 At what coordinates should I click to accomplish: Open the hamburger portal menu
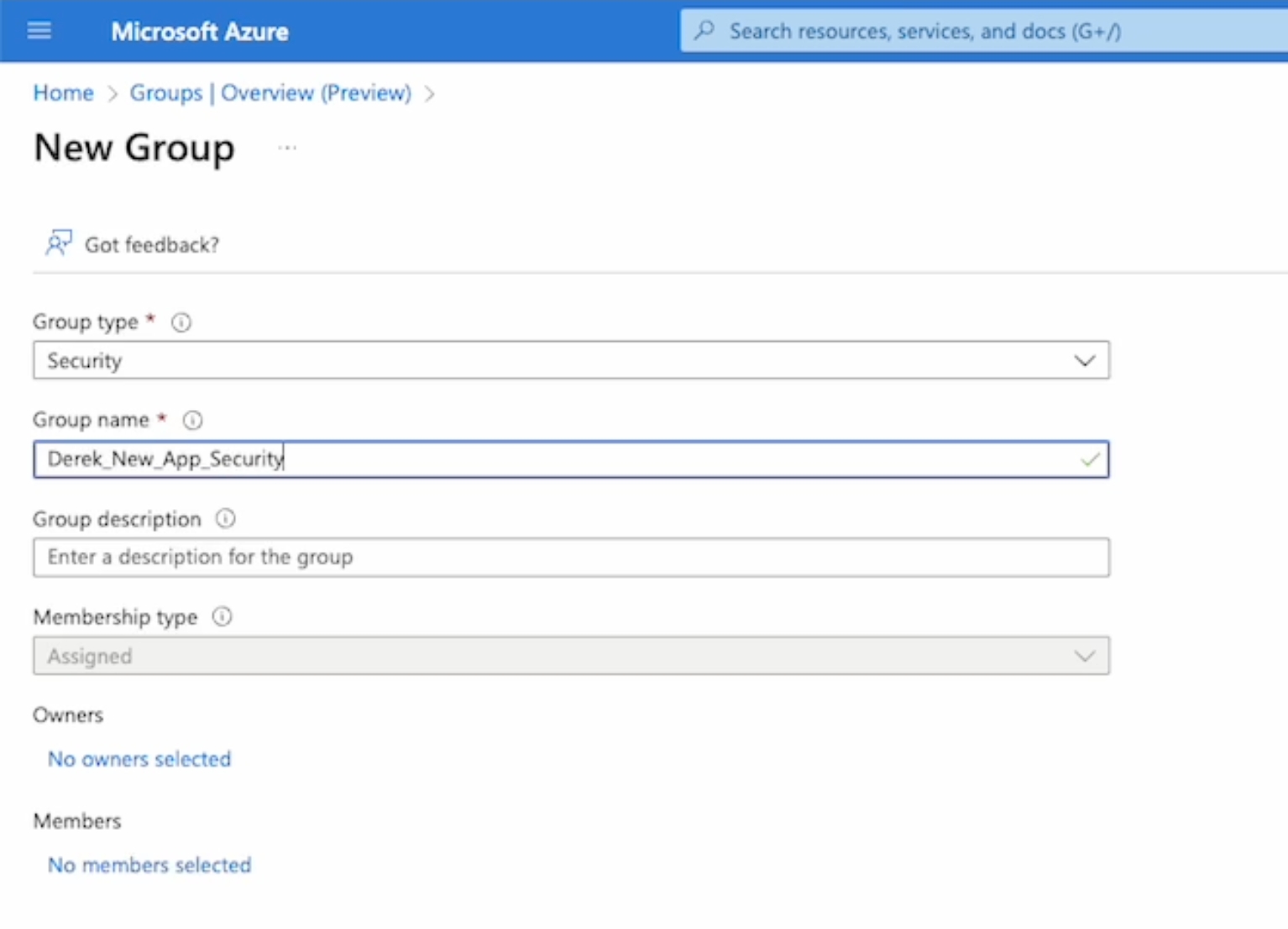point(39,31)
